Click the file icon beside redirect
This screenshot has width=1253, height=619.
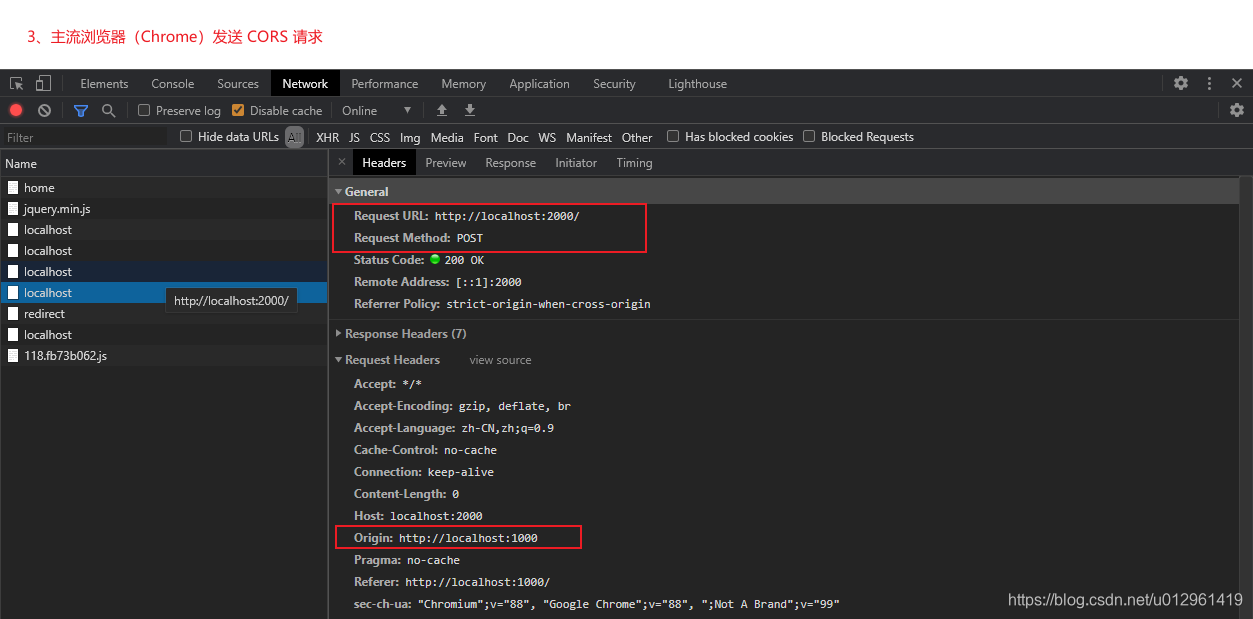pos(13,314)
